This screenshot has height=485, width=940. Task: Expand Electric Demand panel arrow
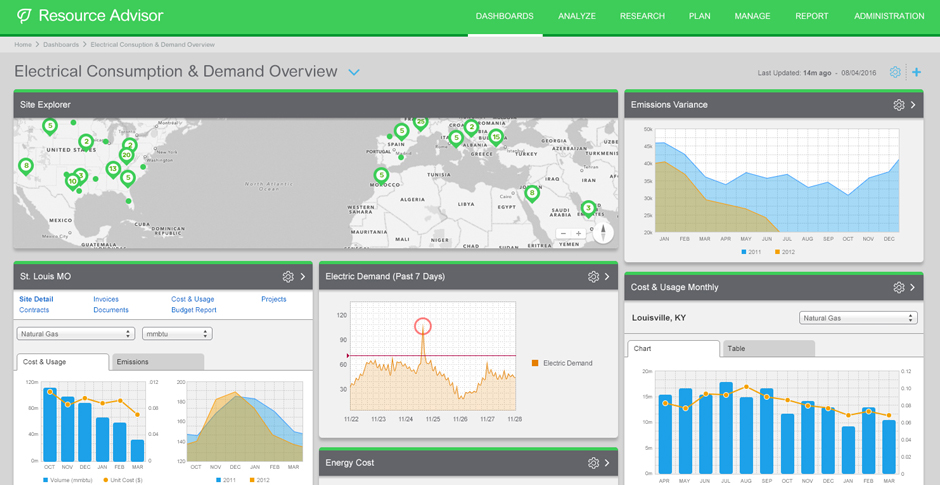[x=607, y=276]
